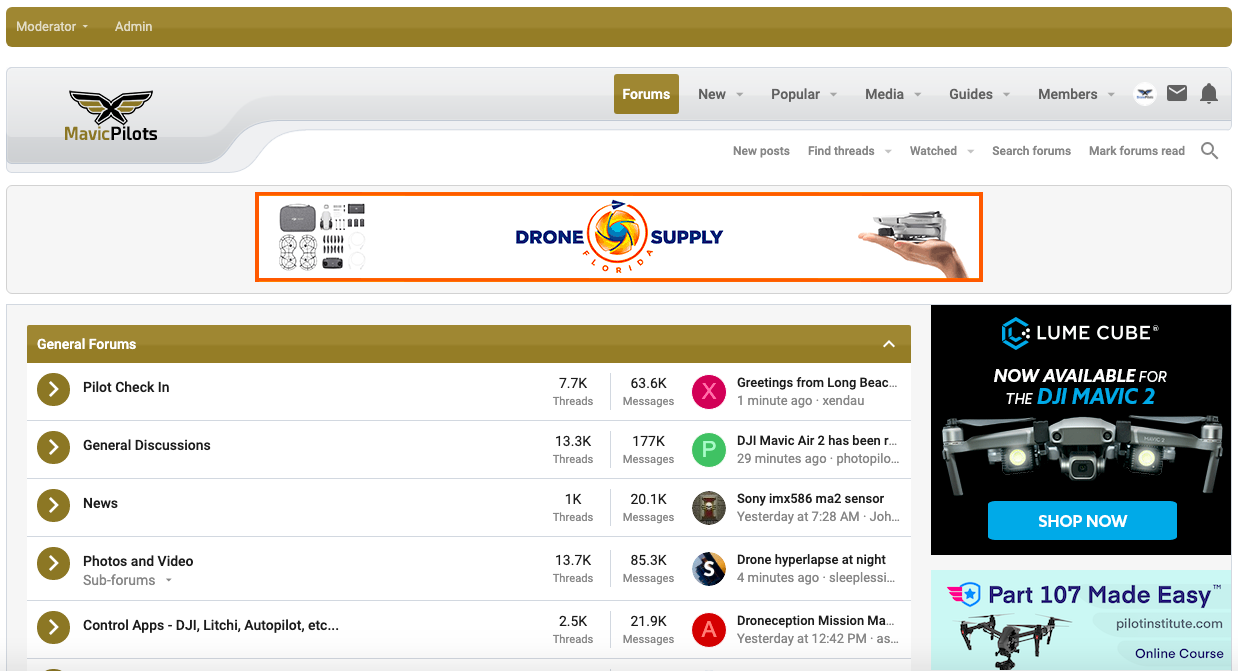Open the green P avatar for photopilot
The image size is (1238, 671).
click(x=709, y=449)
